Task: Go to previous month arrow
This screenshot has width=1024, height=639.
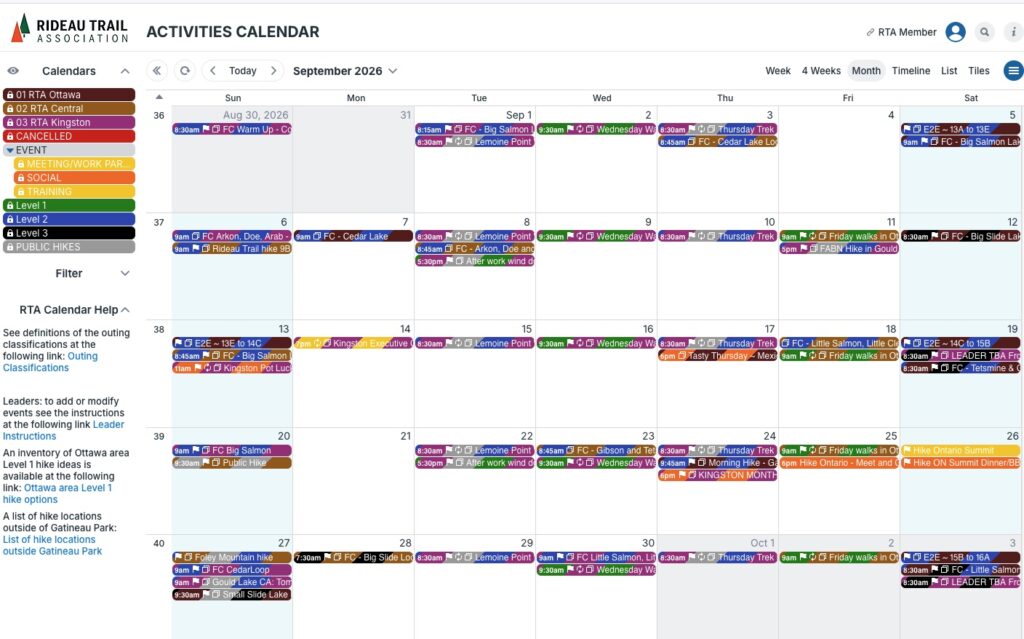Action: [x=212, y=71]
